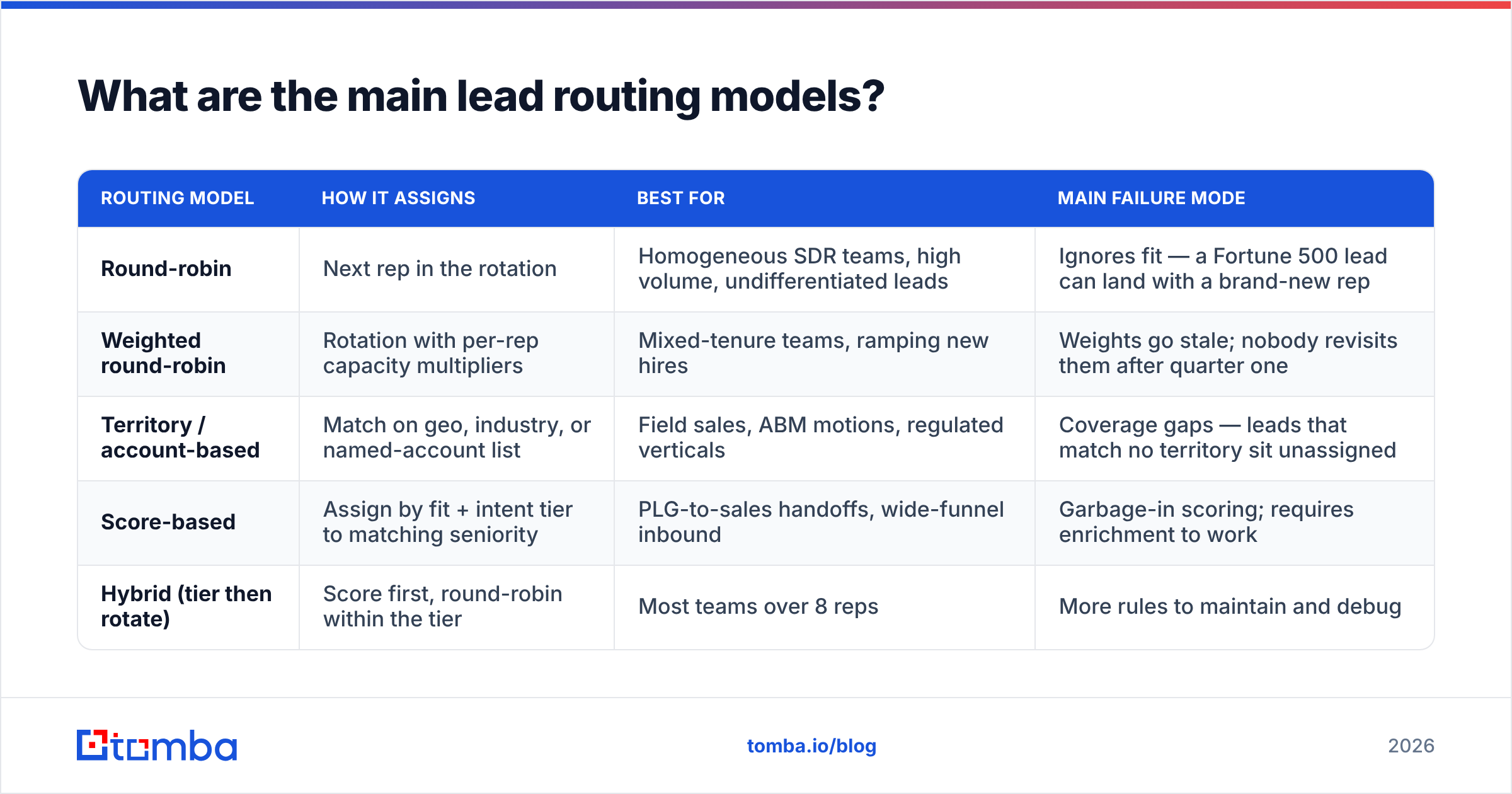Click the 'What are the main lead routing models?' title
Screen dimensions: 1512x794
481,96
